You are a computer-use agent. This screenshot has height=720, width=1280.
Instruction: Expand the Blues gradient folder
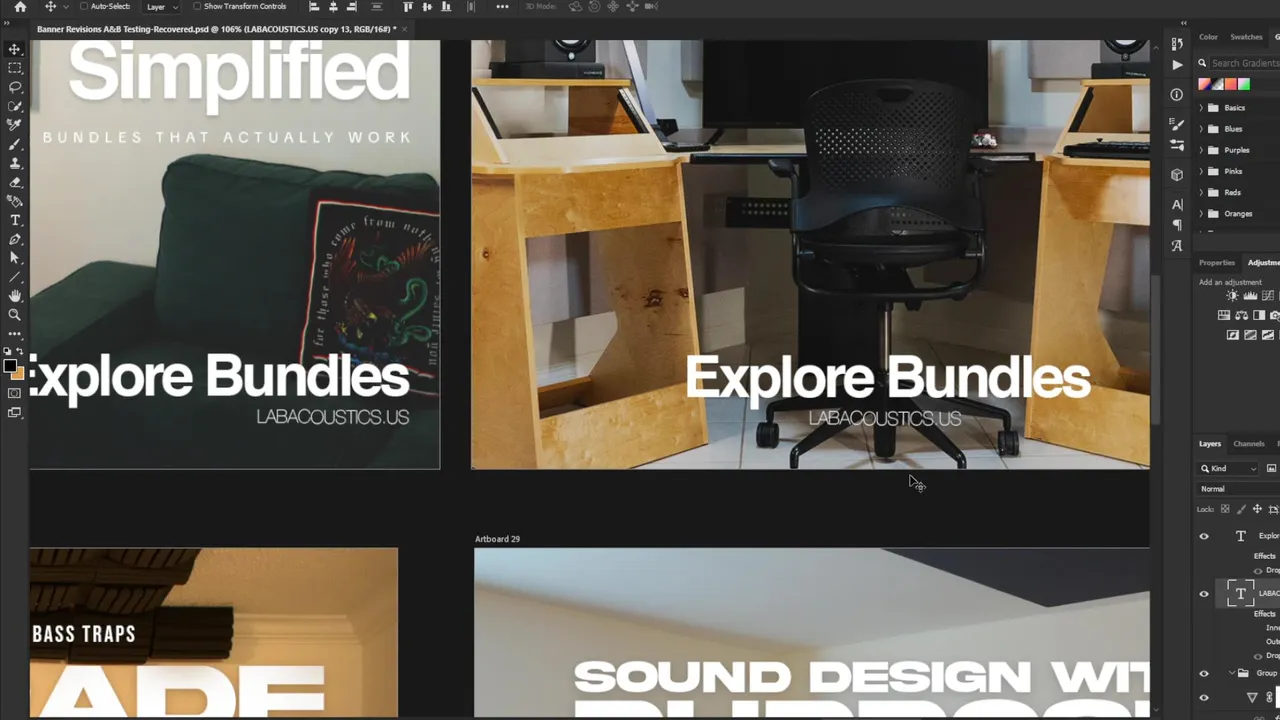point(1201,129)
